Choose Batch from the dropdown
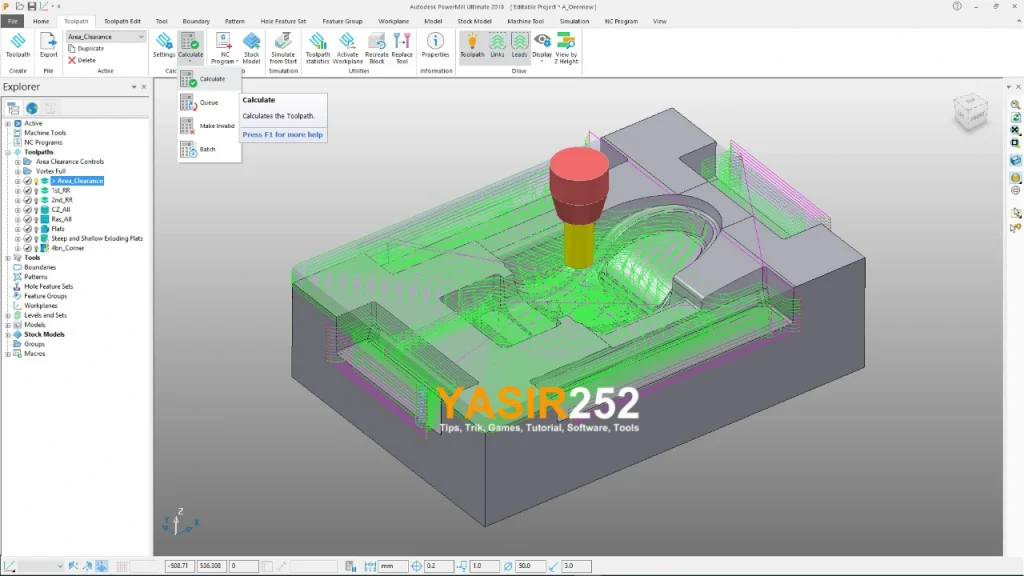The width and height of the screenshot is (1024, 576). [x=209, y=150]
